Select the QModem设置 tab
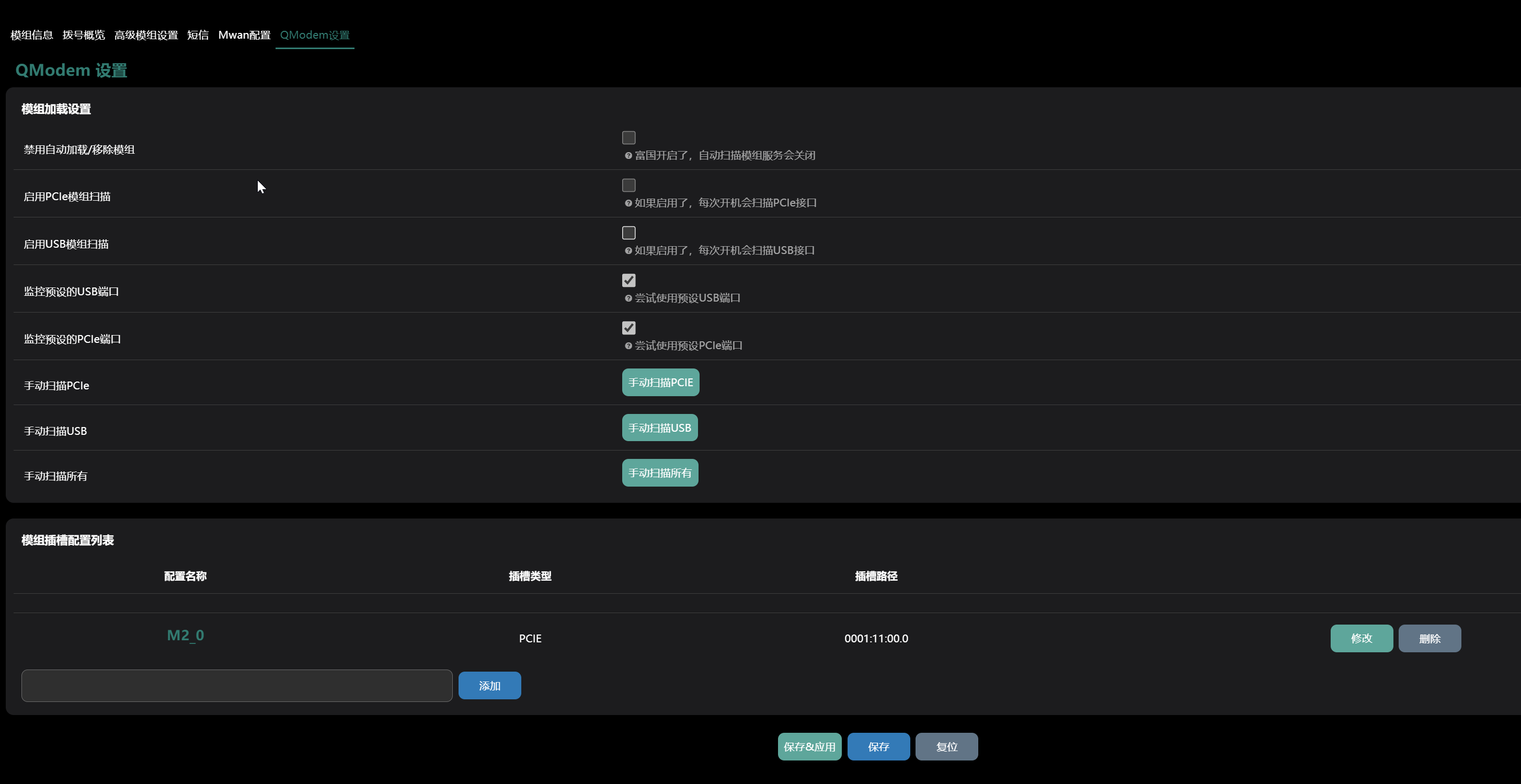This screenshot has width=1521, height=784. point(315,35)
